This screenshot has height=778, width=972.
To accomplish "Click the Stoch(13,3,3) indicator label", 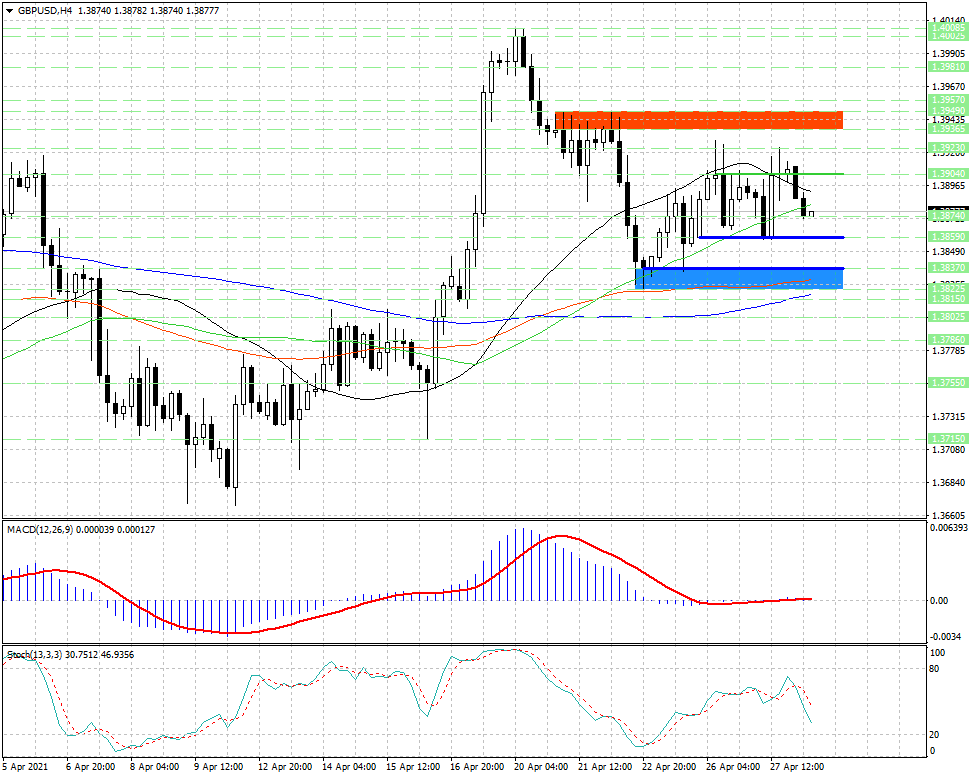I will (x=34, y=655).
